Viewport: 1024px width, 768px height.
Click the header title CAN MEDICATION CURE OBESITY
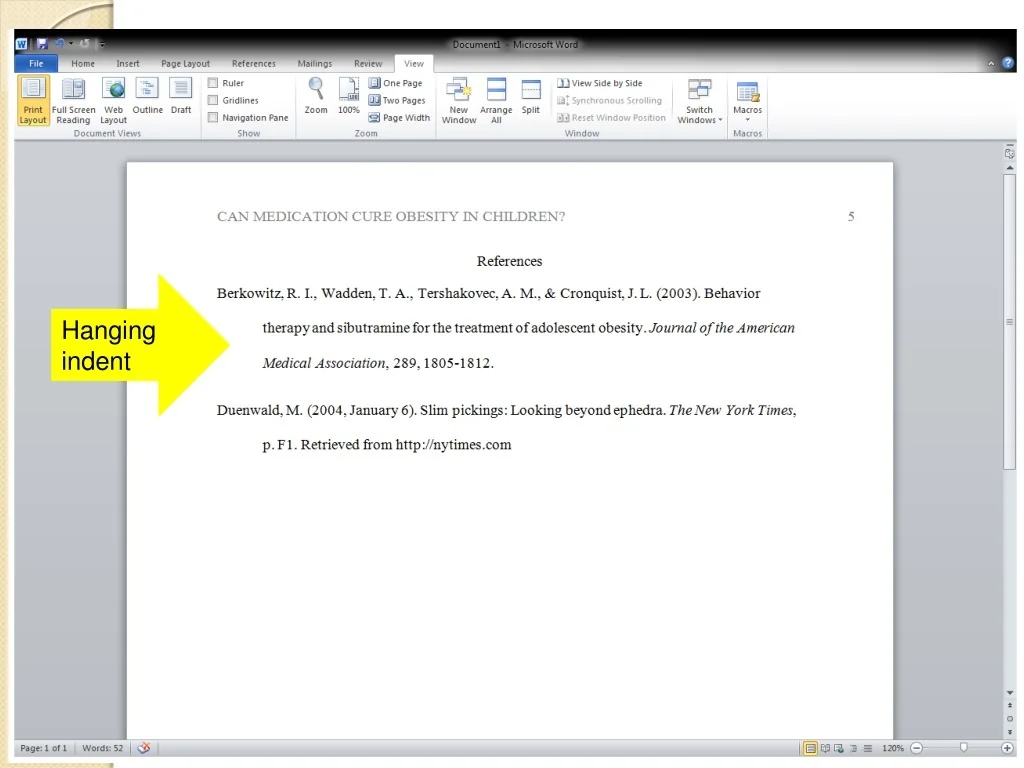tap(391, 216)
